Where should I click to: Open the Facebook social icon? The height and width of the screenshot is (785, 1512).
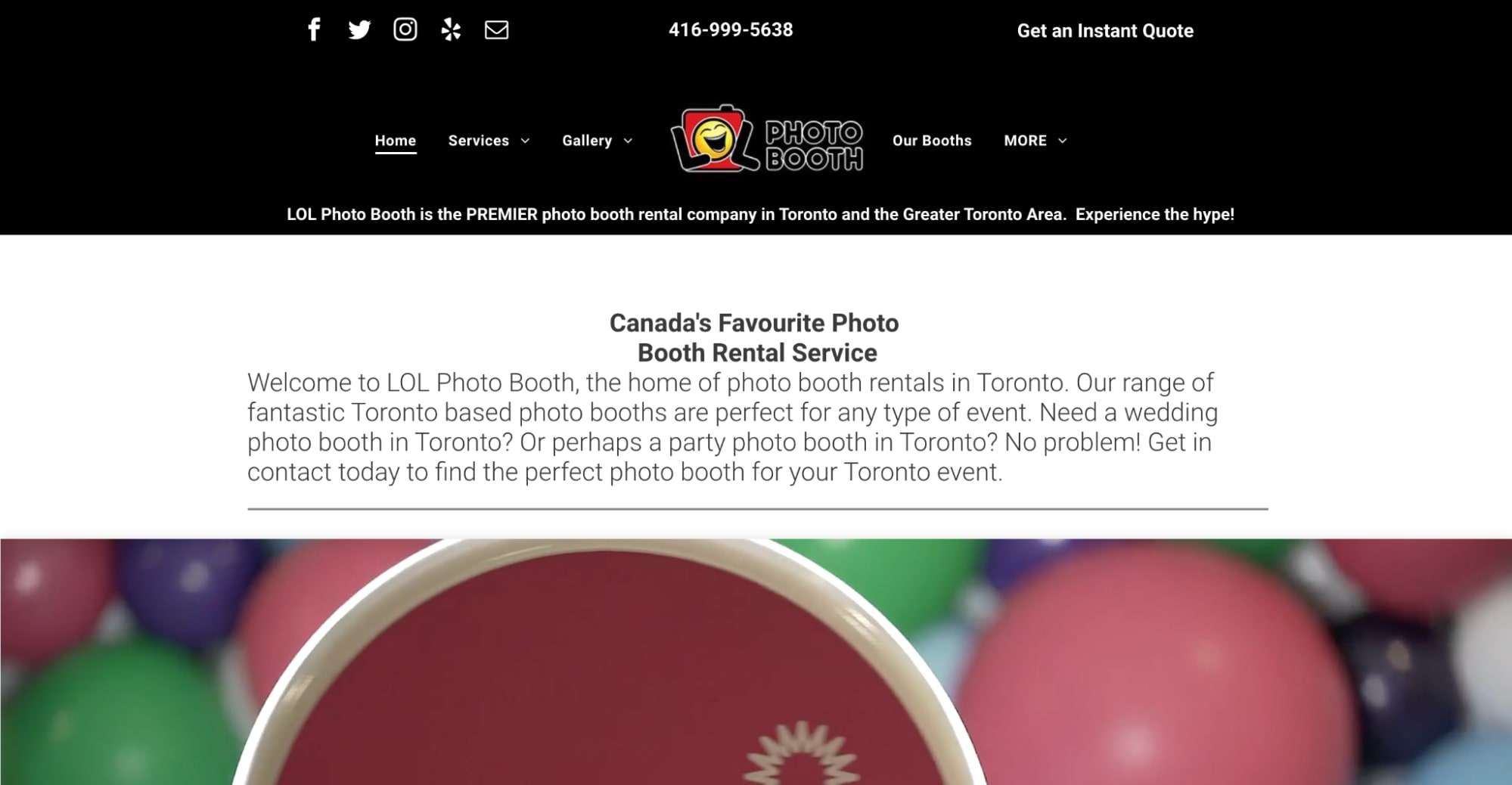point(314,29)
